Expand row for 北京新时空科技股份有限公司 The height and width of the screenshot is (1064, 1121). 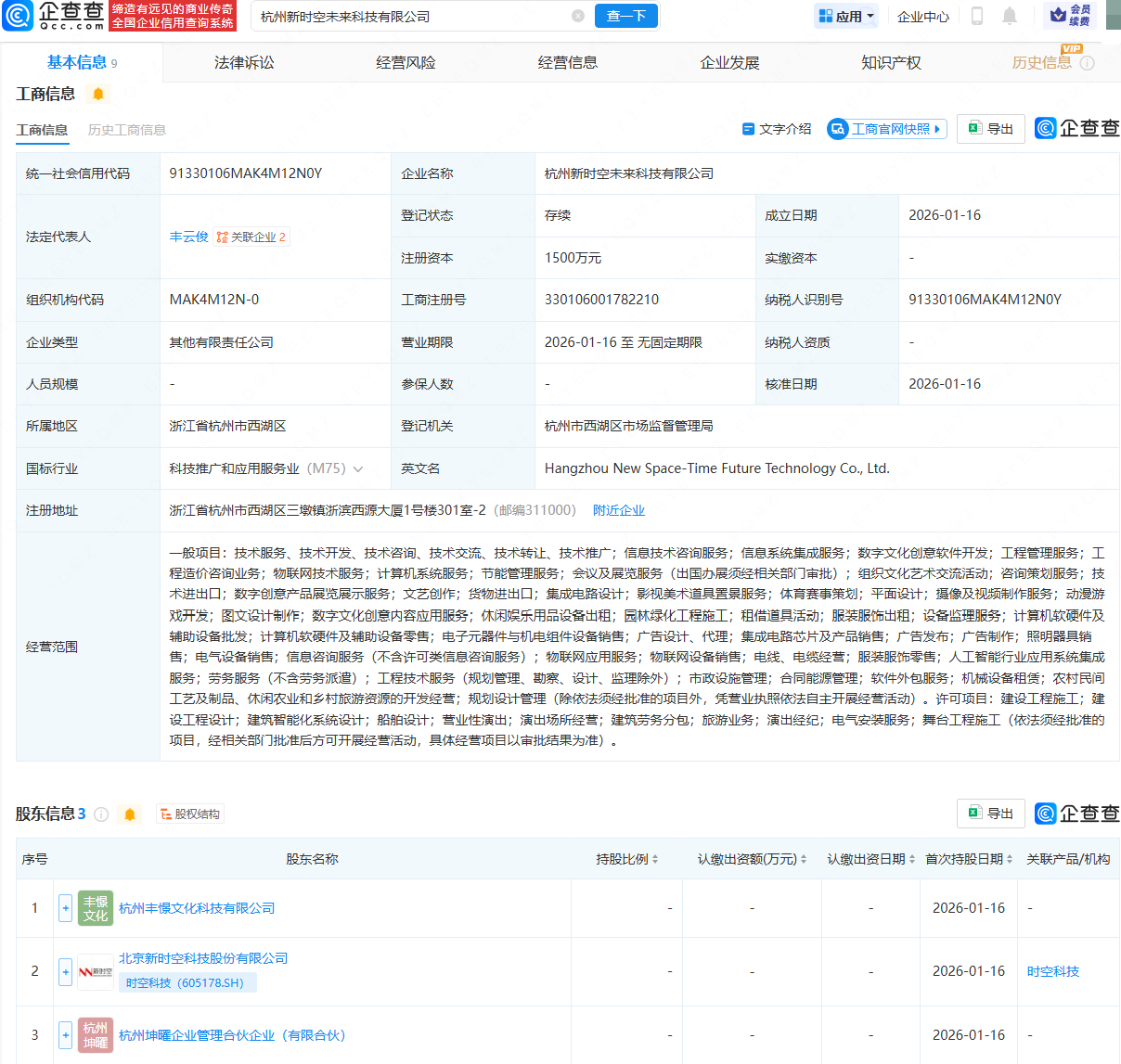click(x=65, y=971)
